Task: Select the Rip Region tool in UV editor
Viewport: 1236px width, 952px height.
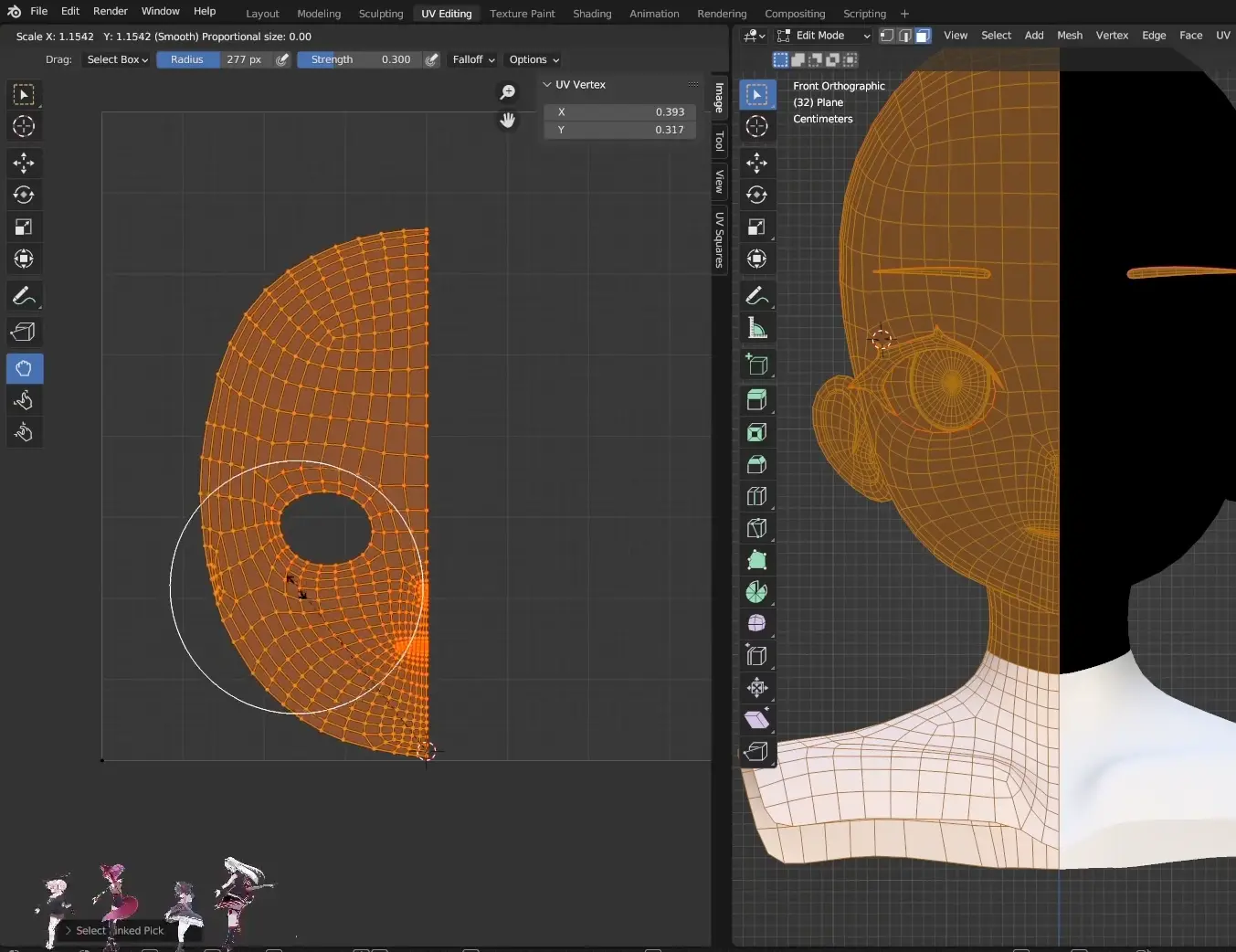Action: click(24, 332)
